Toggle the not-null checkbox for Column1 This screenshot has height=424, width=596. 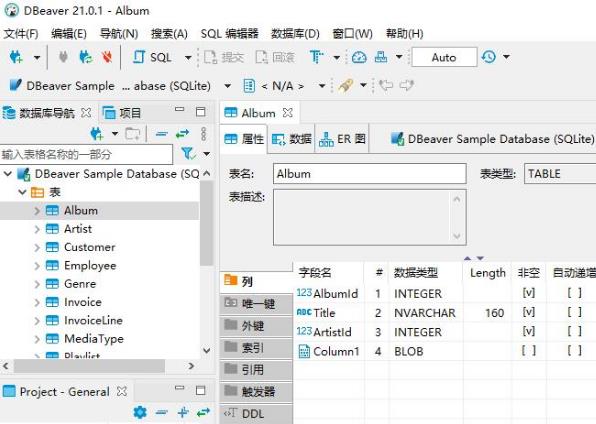529,350
